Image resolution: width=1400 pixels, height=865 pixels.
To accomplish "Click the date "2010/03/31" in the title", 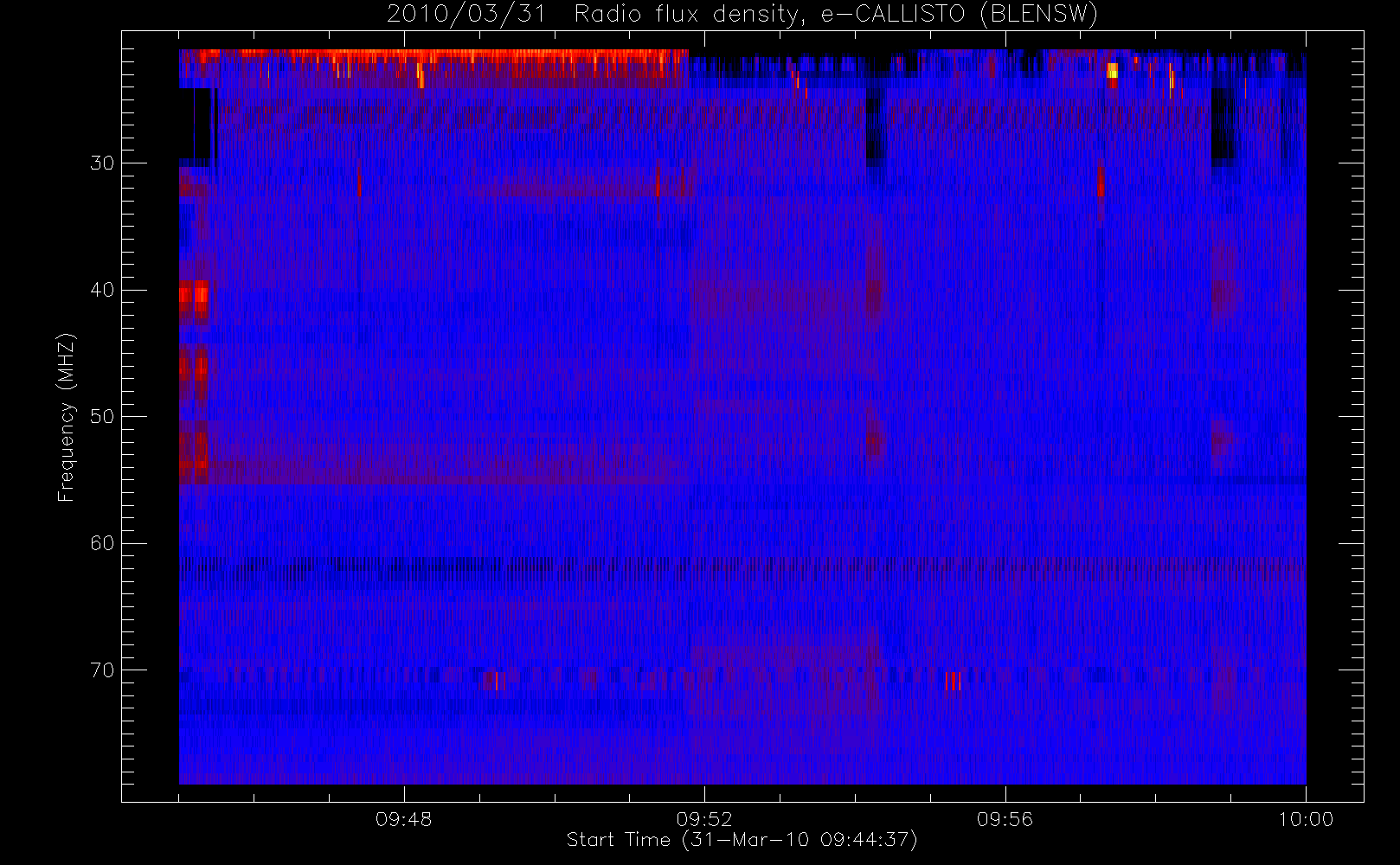I will click(x=466, y=15).
